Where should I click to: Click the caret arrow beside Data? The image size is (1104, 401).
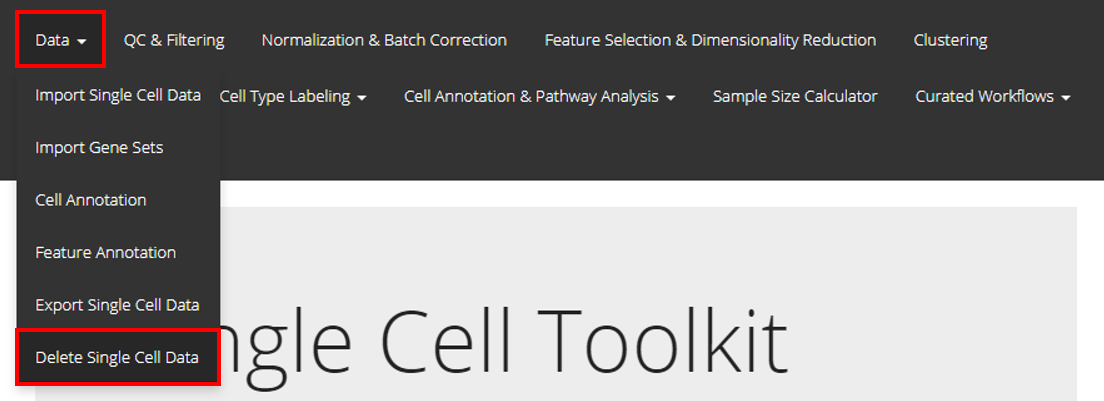[81, 41]
